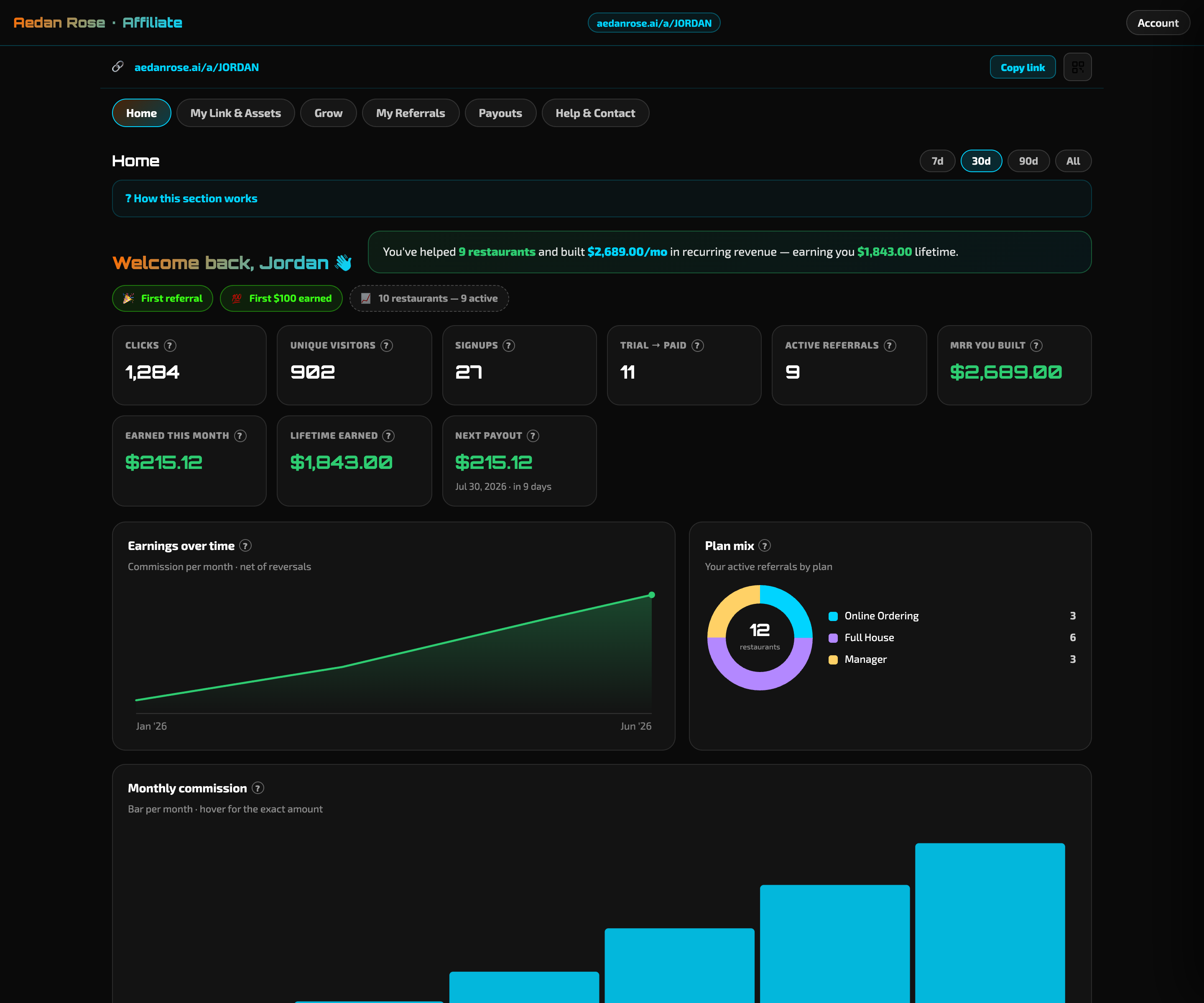Click the party popper icon in First referral badge
The height and width of the screenshot is (1003, 1204).
coord(128,298)
